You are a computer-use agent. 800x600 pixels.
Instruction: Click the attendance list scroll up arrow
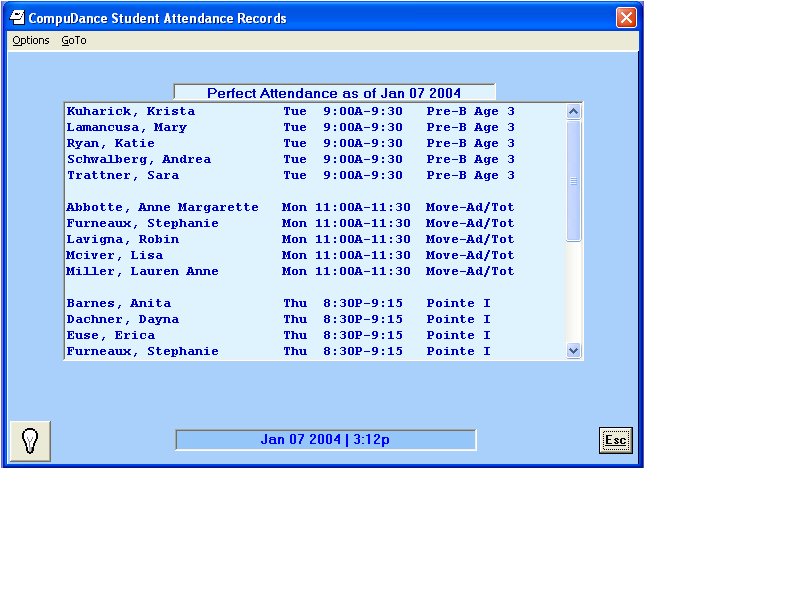pyautogui.click(x=573, y=111)
